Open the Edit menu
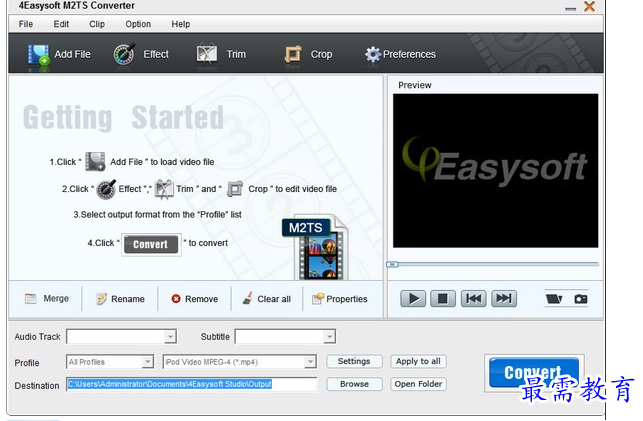Screen dimensions: 643x421 point(61,24)
